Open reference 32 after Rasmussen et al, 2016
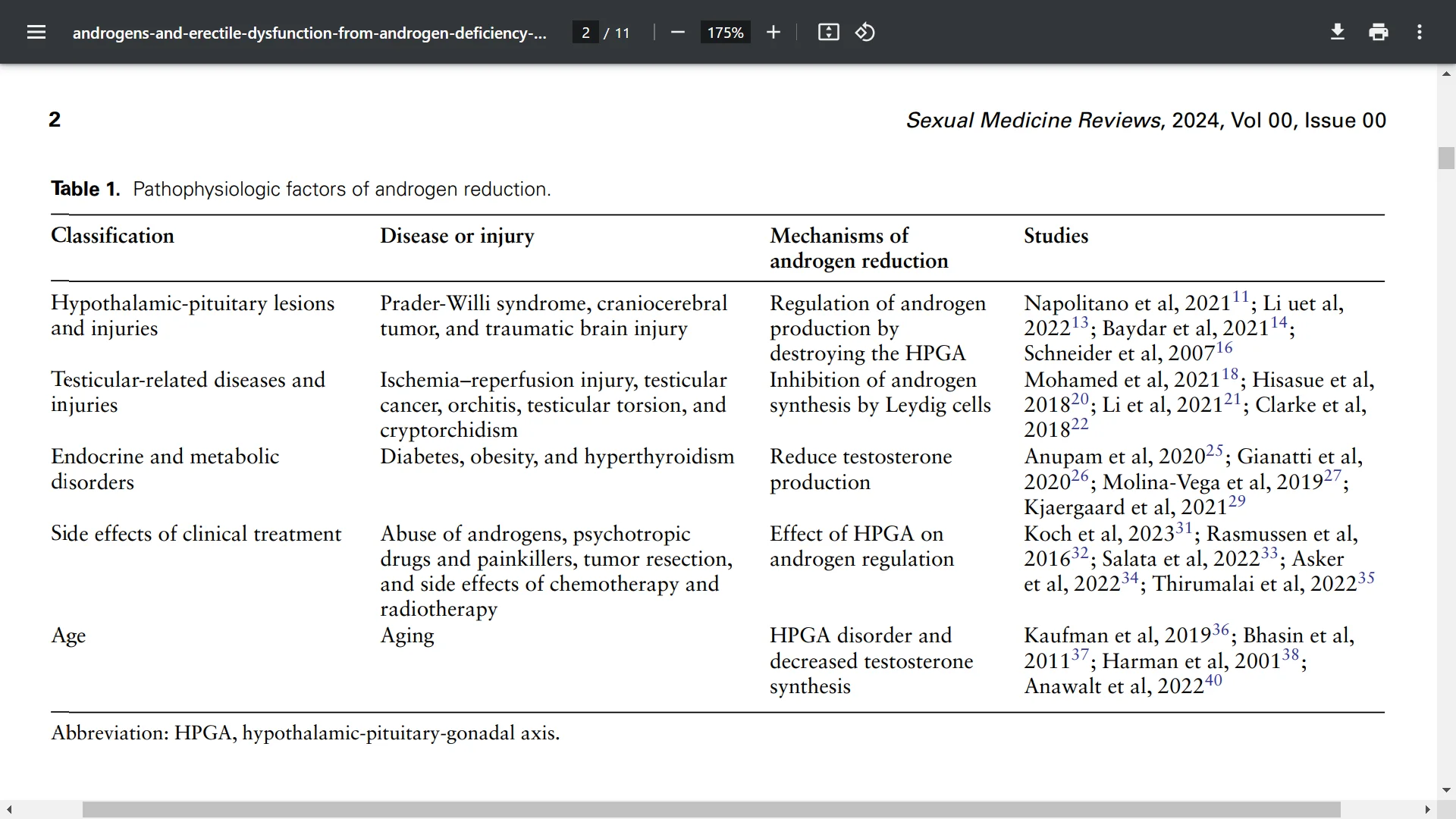The width and height of the screenshot is (1456, 819). pyautogui.click(x=1080, y=553)
